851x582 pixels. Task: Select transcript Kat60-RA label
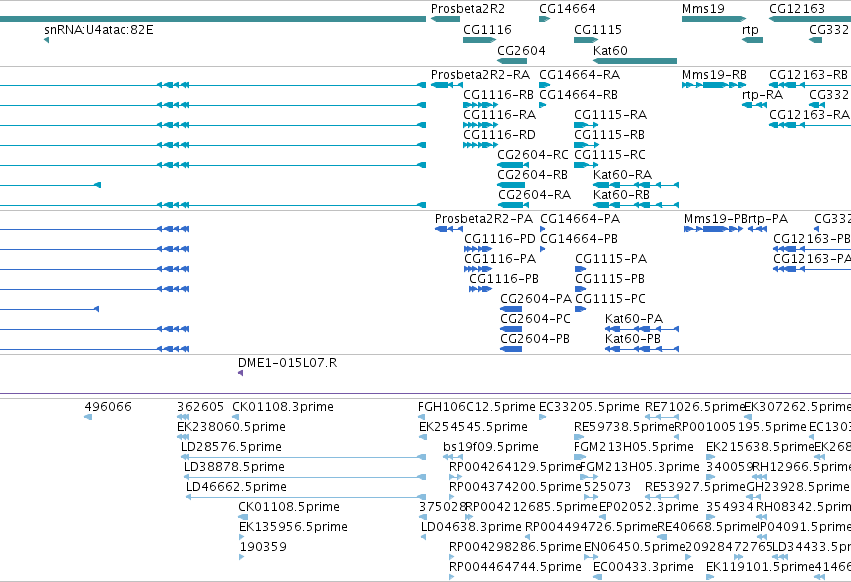point(623,175)
